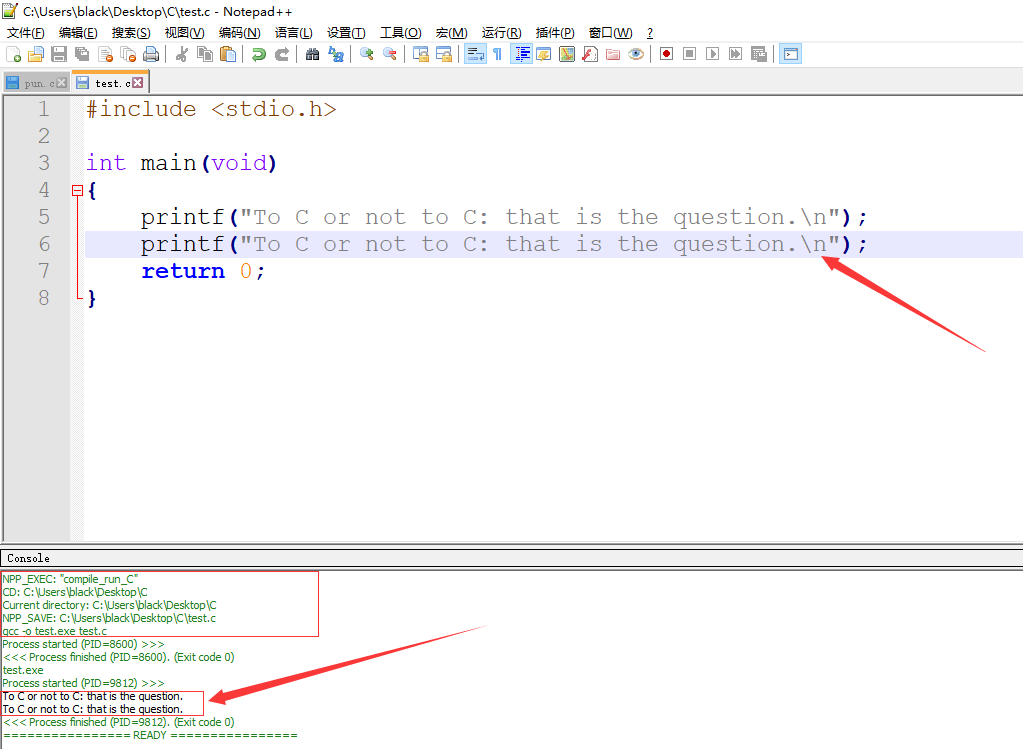Open the 视图(V) menu
1023x749 pixels.
coord(185,33)
